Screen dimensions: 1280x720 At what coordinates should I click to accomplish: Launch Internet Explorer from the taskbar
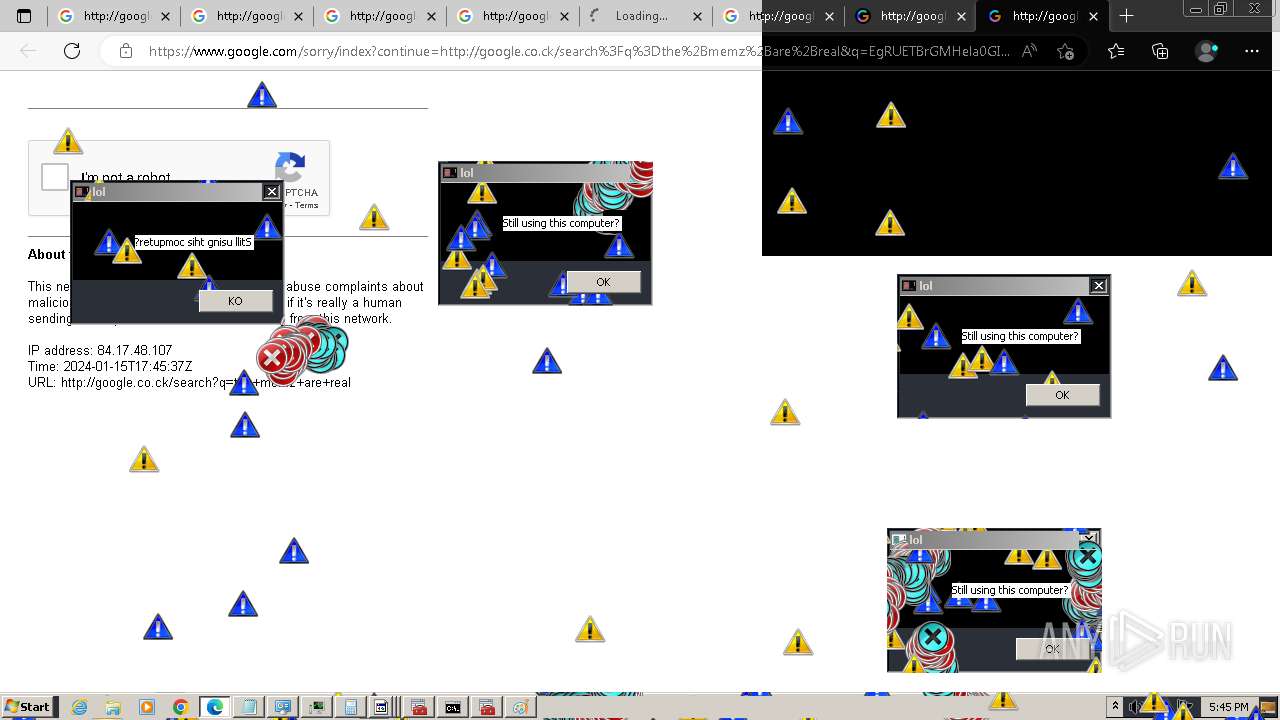[x=79, y=707]
